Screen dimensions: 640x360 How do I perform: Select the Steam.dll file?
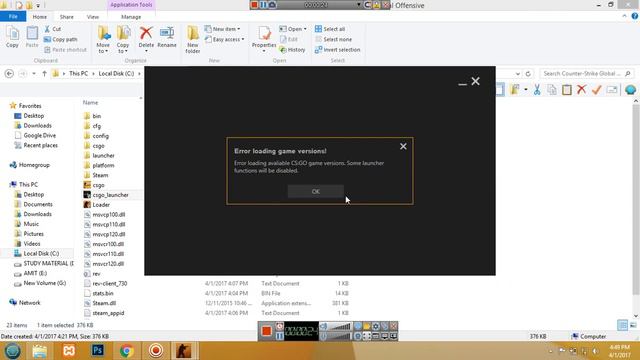(x=100, y=303)
